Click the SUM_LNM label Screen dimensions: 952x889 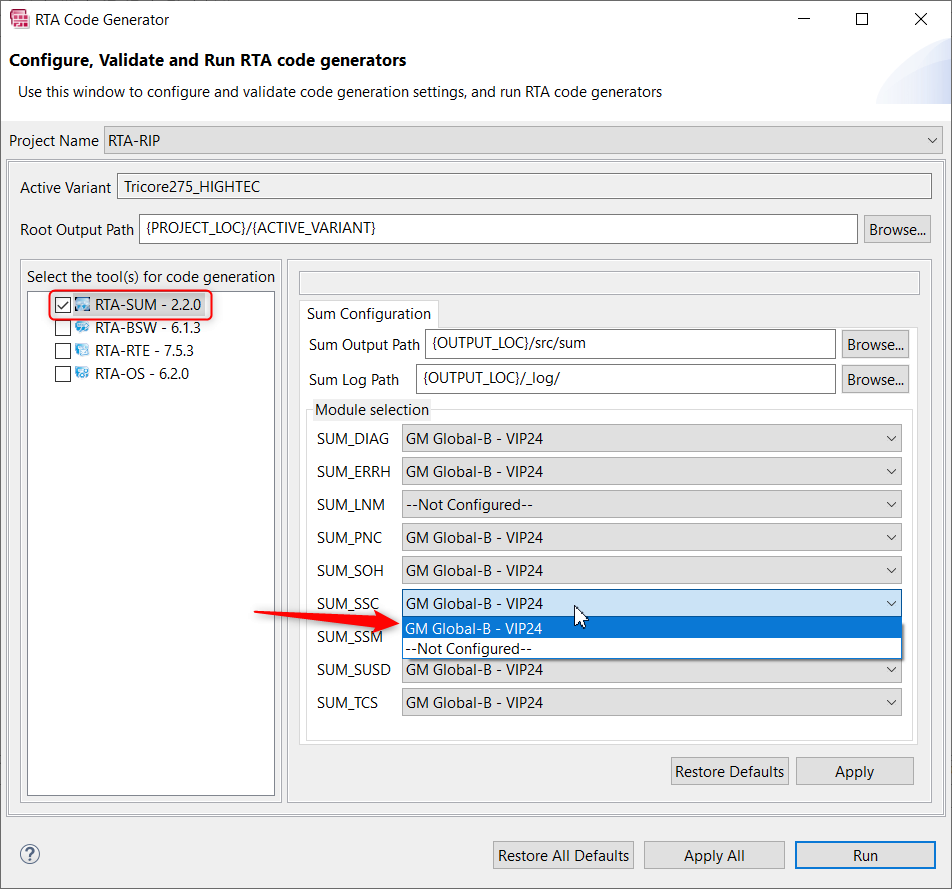tap(351, 505)
